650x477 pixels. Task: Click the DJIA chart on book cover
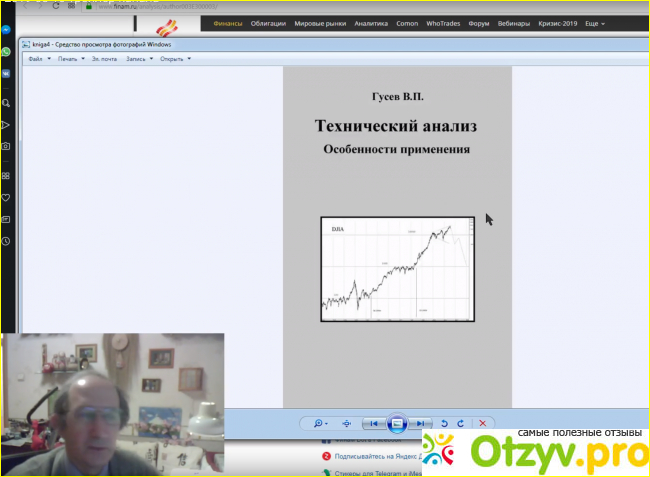click(x=396, y=269)
